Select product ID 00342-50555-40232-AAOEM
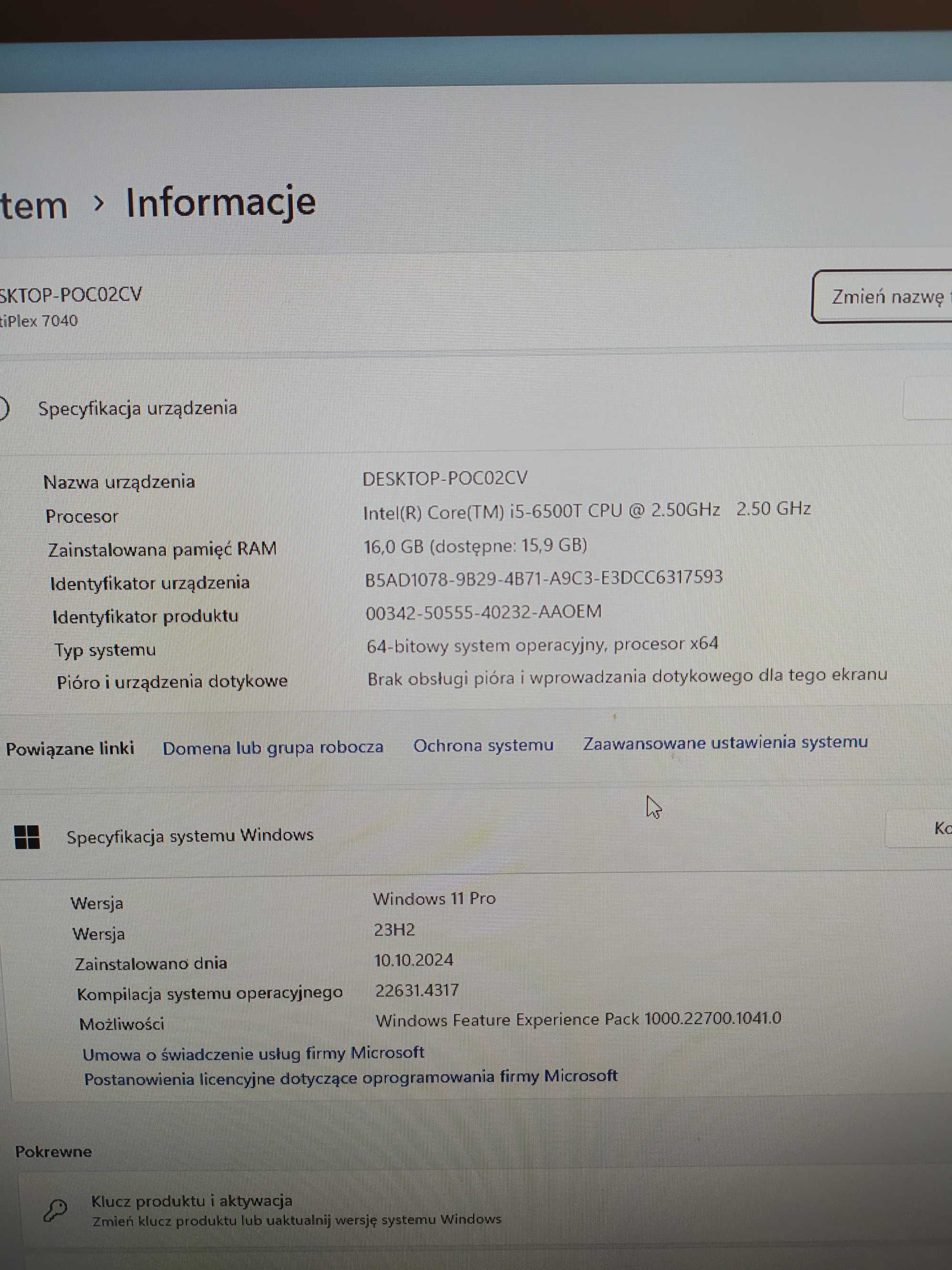This screenshot has width=952, height=1270. click(x=484, y=612)
